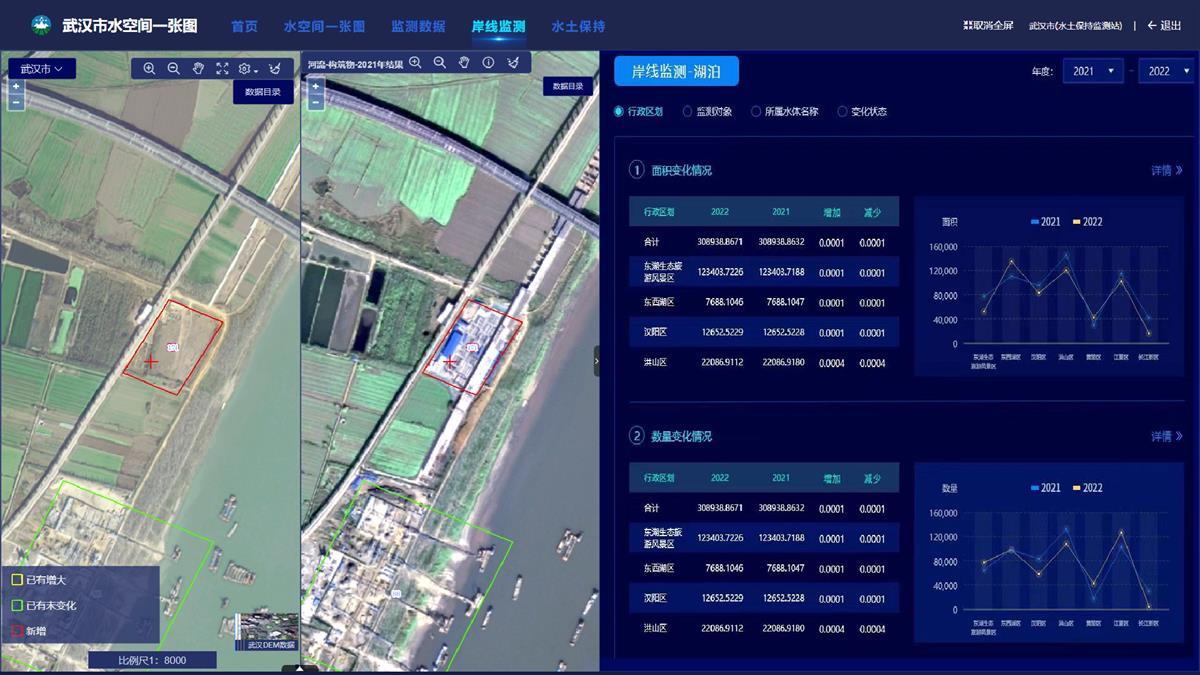Viewport: 1200px width, 675px height.
Task: Click the 已有增大 yellow legend swatch
Action: point(17,580)
